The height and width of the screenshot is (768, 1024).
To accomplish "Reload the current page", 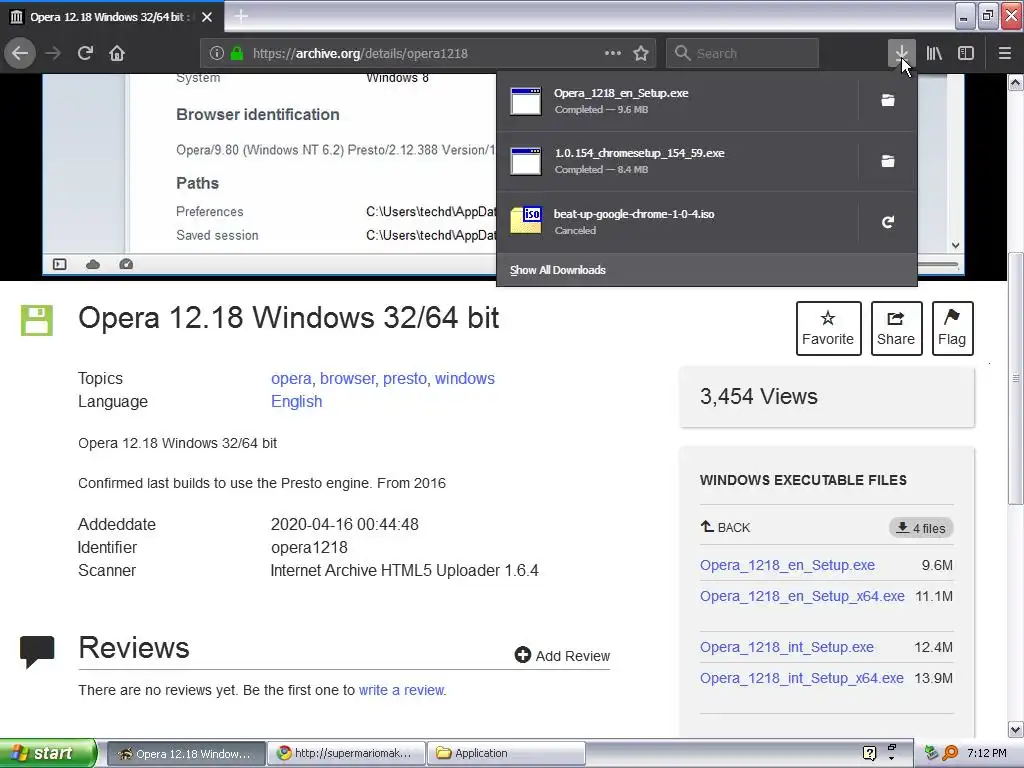I will click(85, 53).
